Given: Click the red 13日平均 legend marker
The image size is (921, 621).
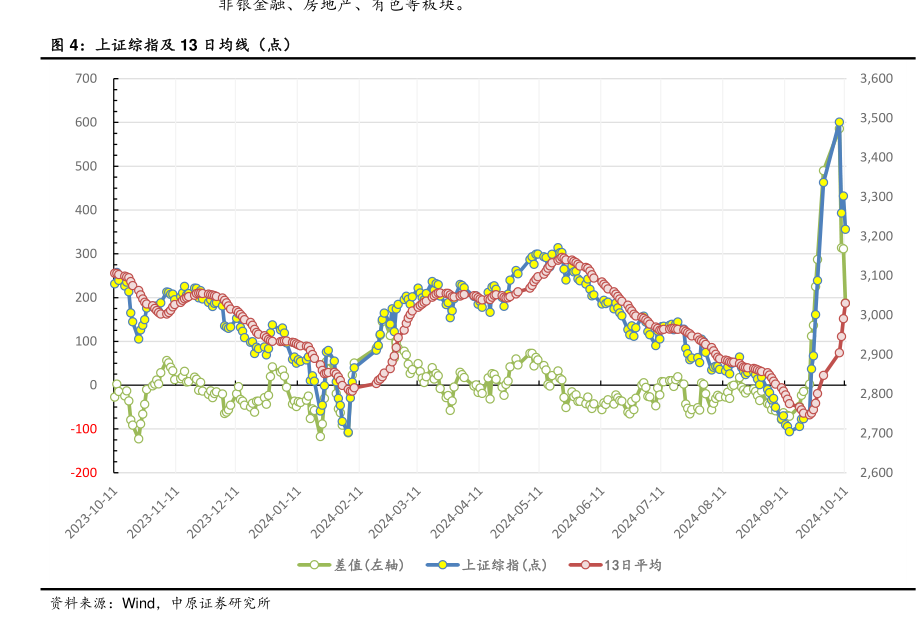Looking at the screenshot, I should tap(586, 565).
